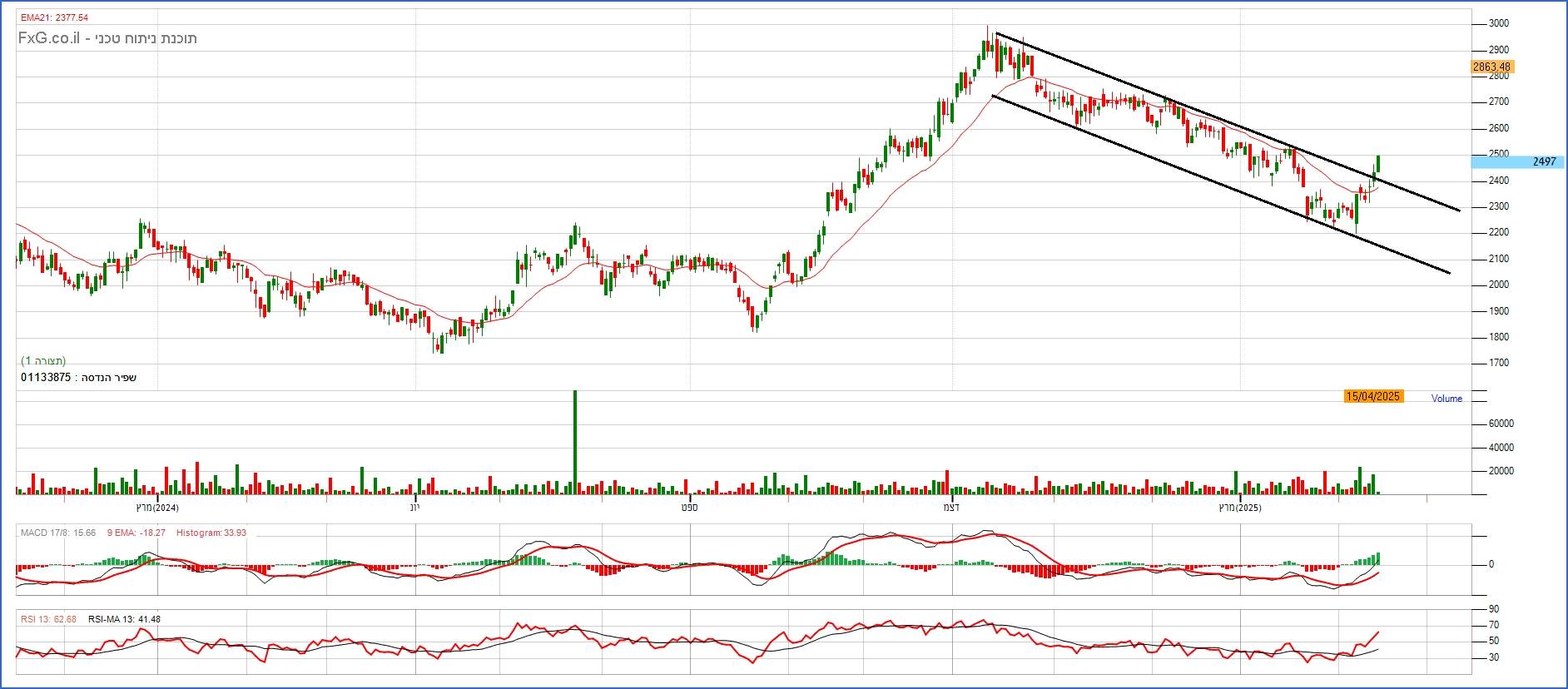This screenshot has width=1568, height=689.
Task: Click the 3000 price axis label
Action: 1498,24
